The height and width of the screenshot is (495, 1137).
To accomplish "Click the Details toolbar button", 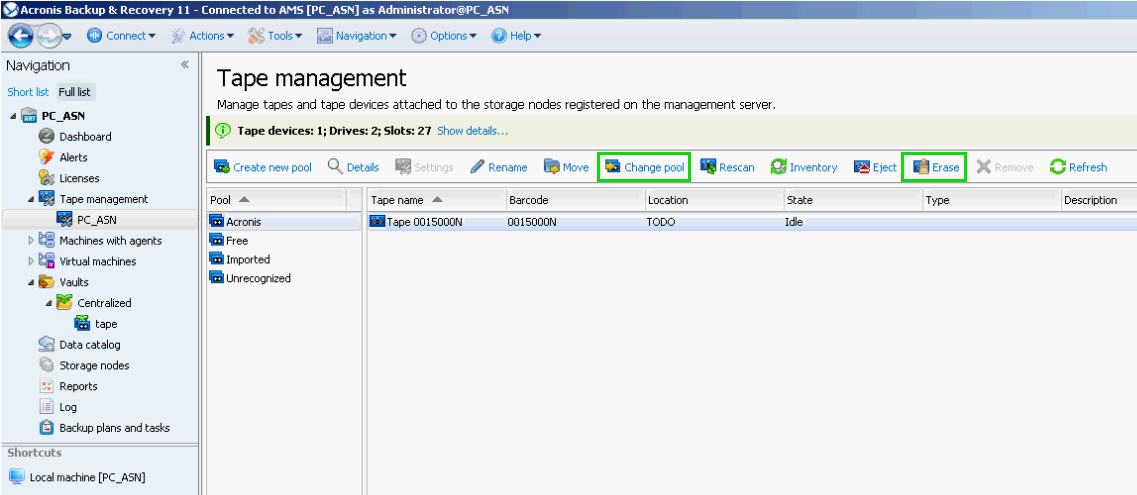I will [x=353, y=167].
